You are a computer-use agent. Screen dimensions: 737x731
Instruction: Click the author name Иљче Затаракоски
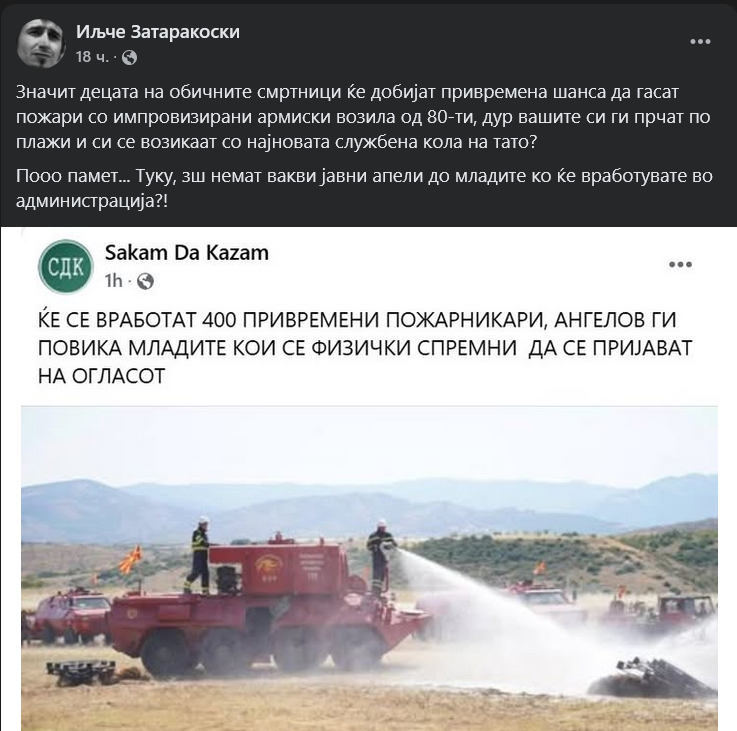158,31
